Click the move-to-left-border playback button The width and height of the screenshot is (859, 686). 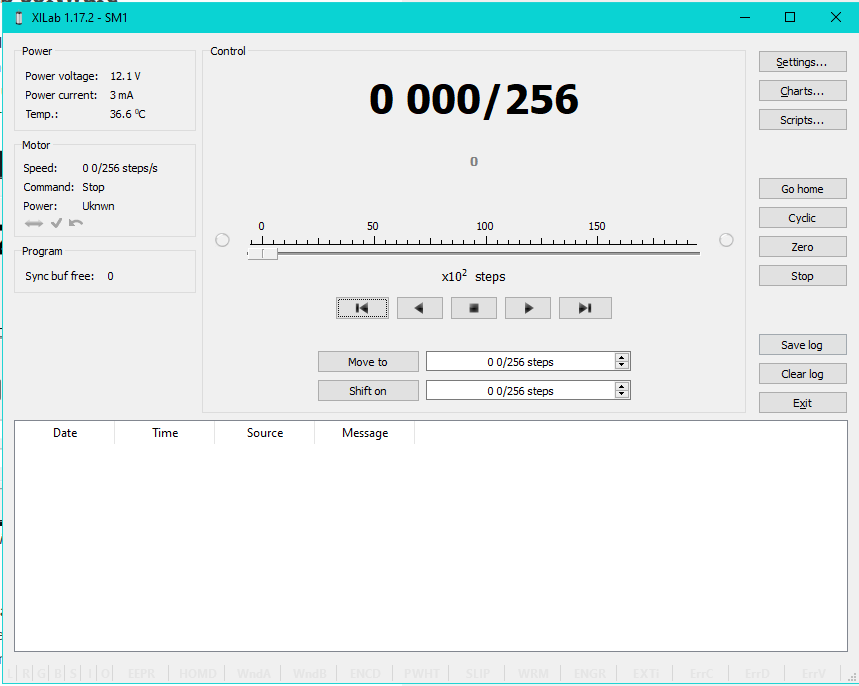click(362, 308)
